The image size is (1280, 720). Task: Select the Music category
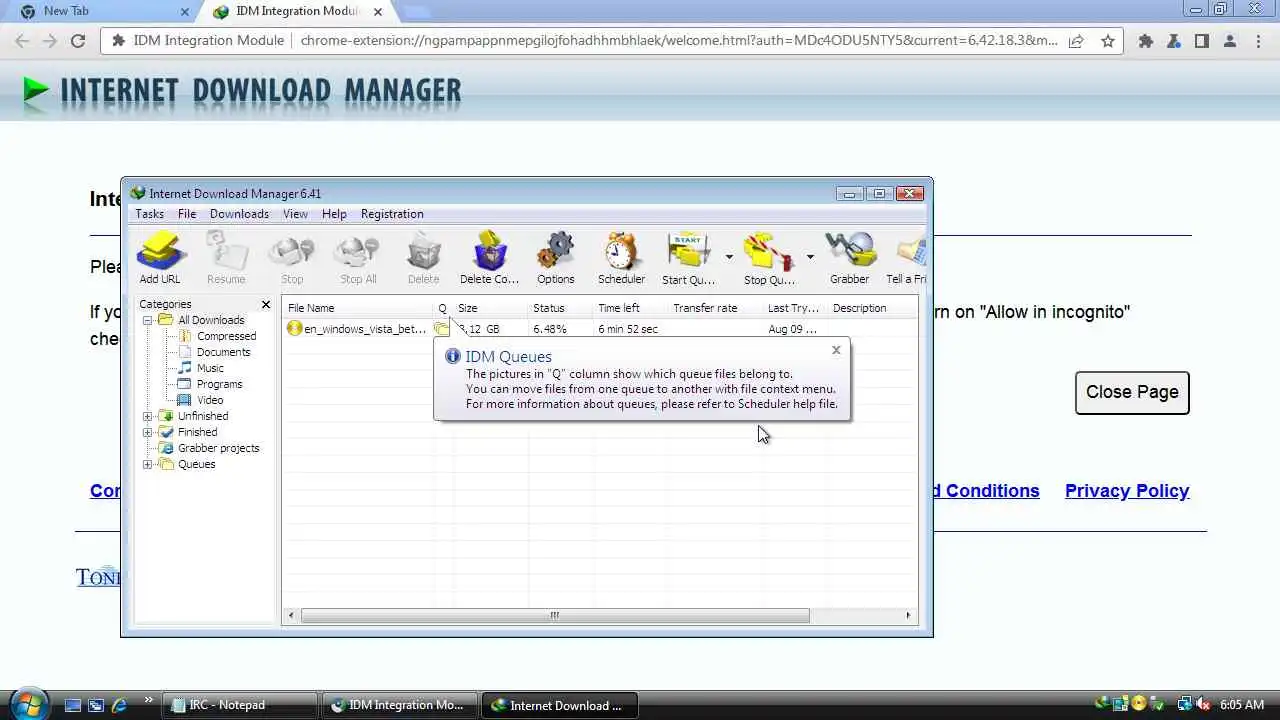coord(210,368)
